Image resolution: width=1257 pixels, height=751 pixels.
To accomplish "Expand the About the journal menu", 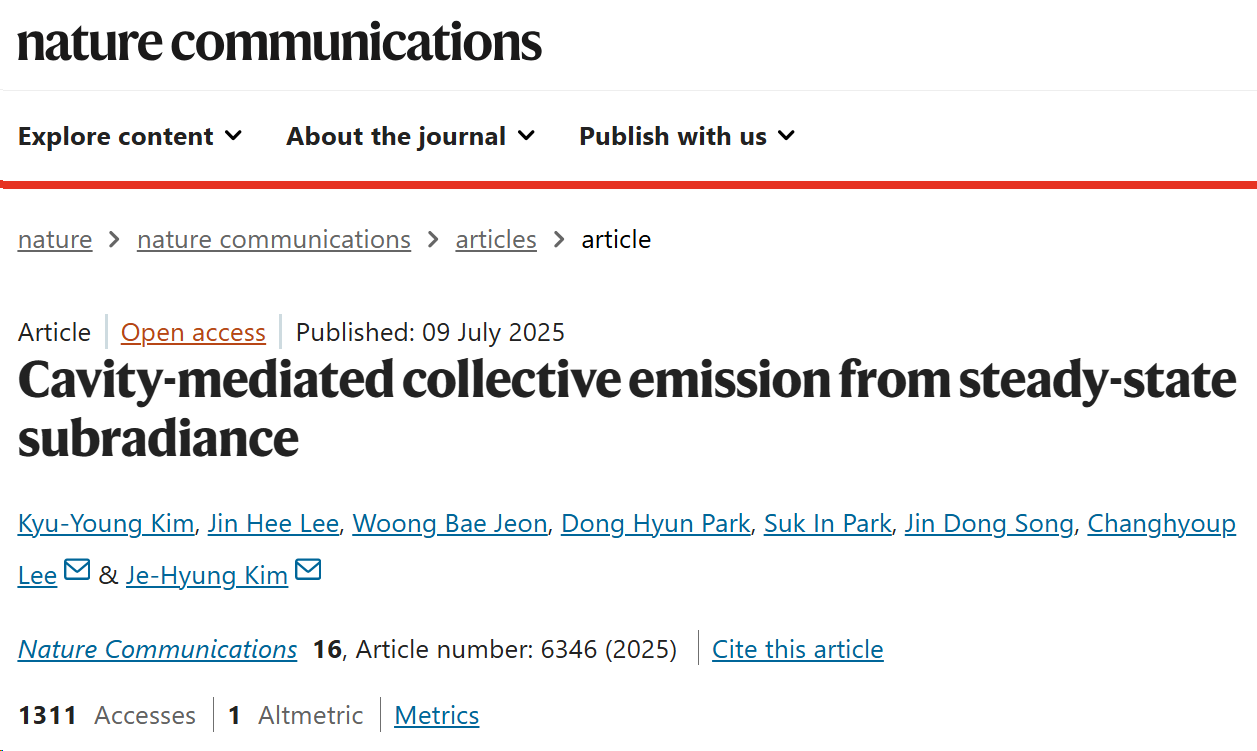I will [410, 136].
